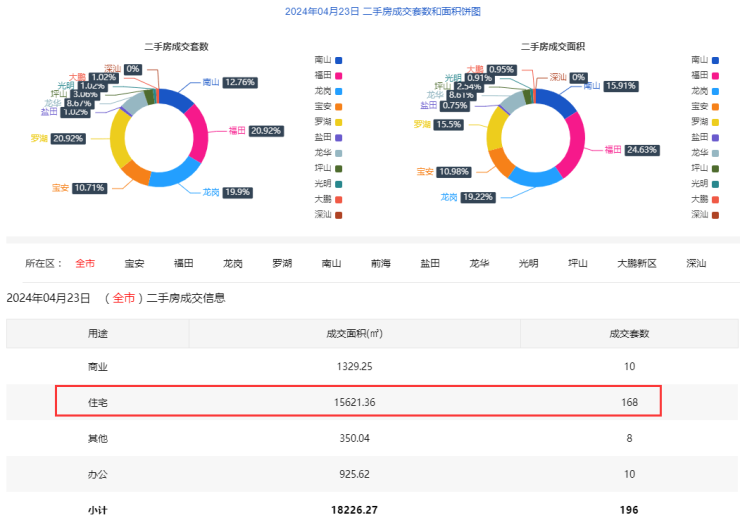Toggle 南山 legend item in 二手房成交套数 chart
This screenshot has height=520, width=740.
(328, 60)
